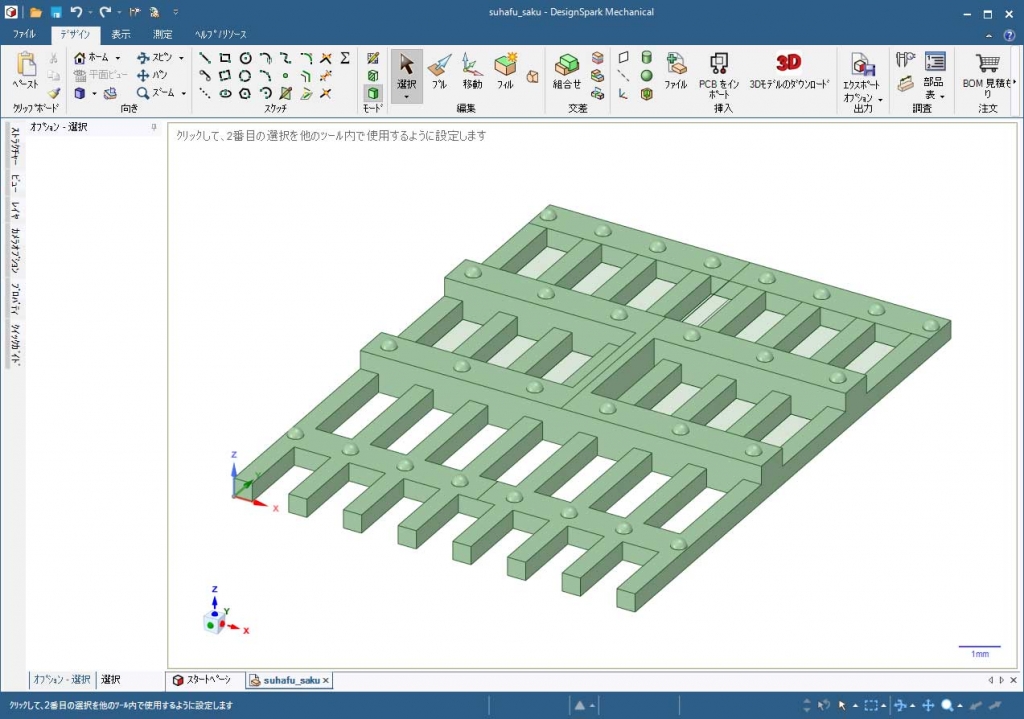The image size is (1024, 719).
Task: Pick the Line sketch tool
Action: (205, 58)
